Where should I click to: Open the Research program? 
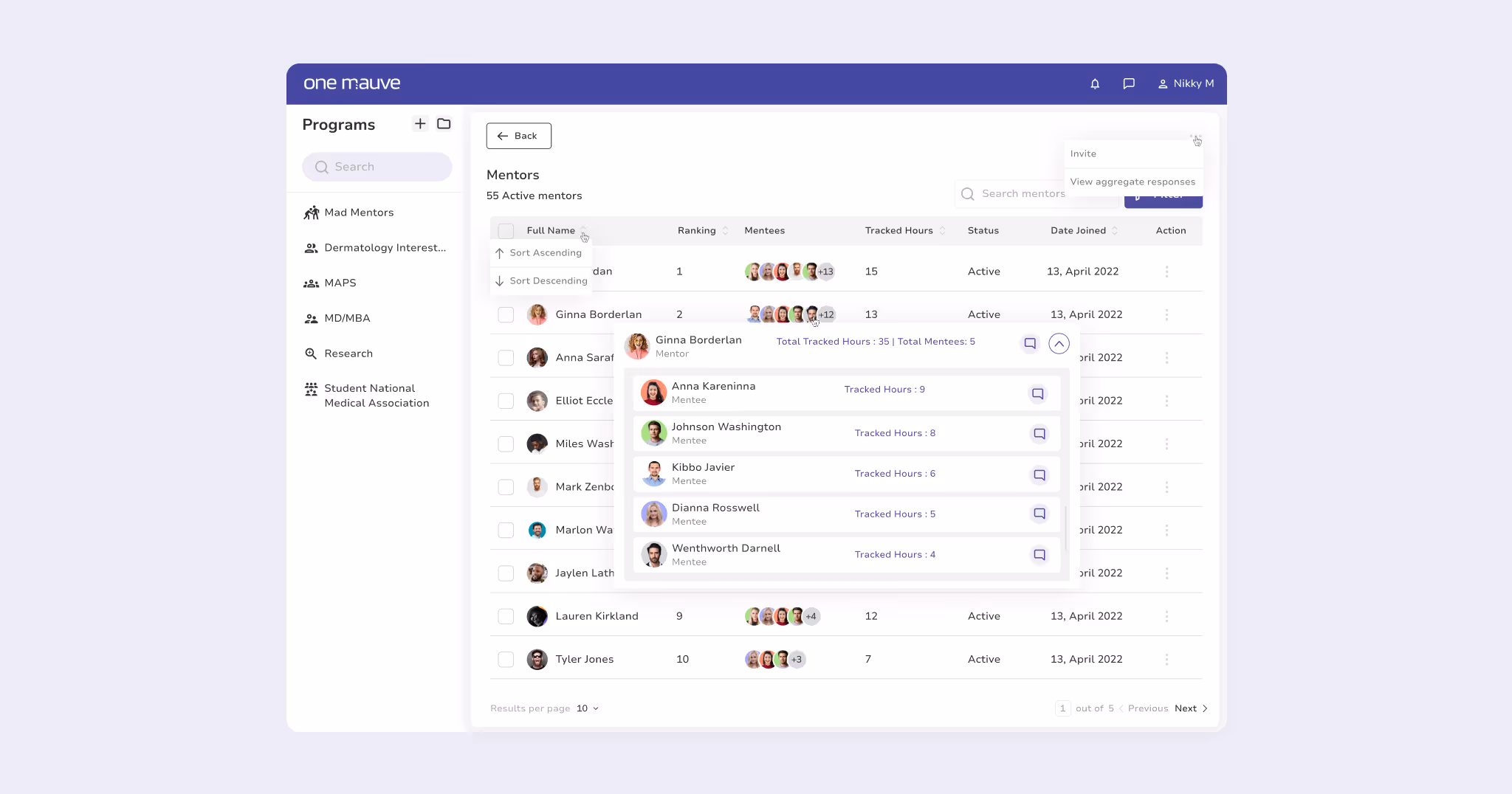click(338, 353)
